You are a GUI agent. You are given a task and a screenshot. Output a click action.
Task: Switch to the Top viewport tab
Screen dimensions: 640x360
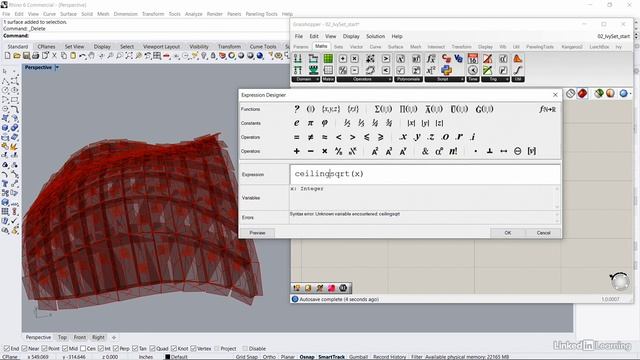[x=62, y=337]
